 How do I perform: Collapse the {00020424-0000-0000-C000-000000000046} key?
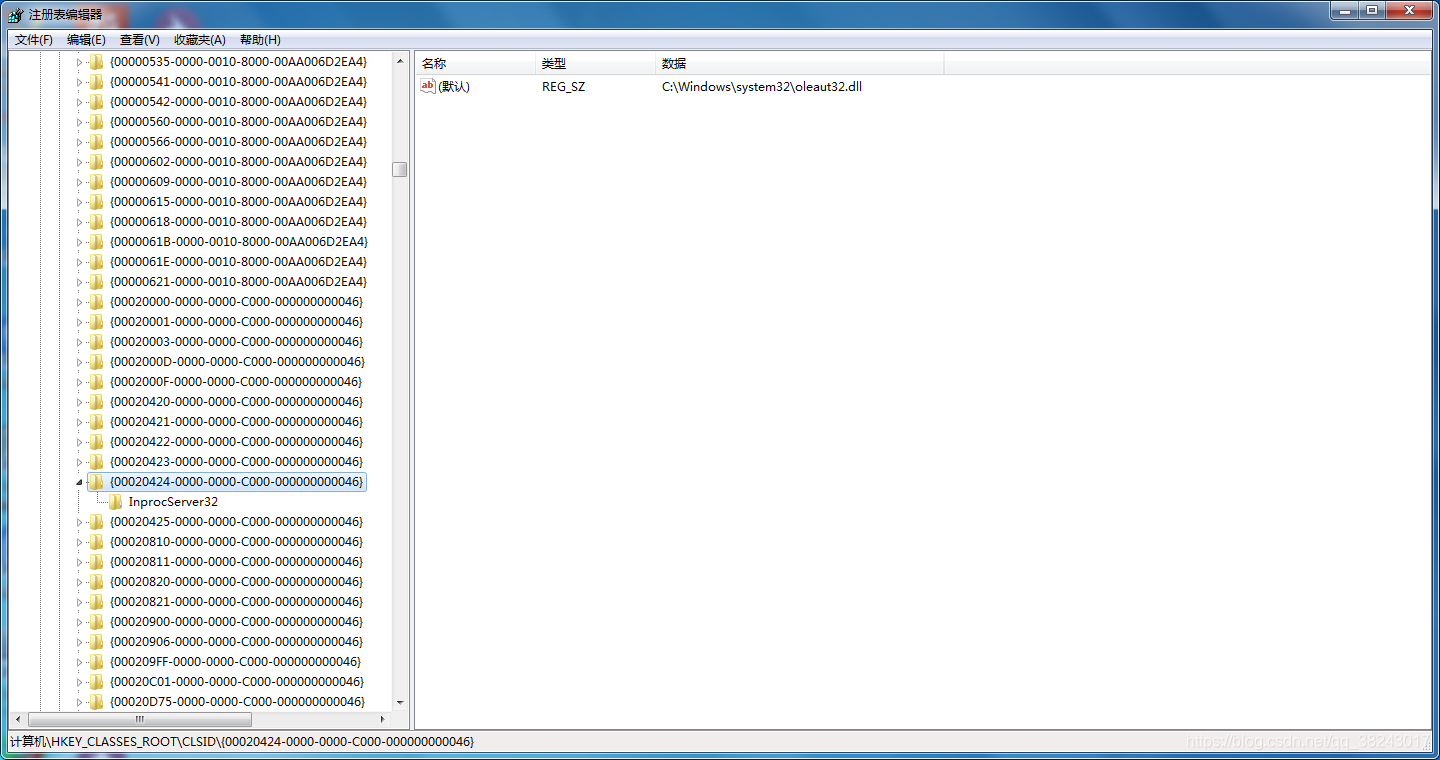[80, 483]
